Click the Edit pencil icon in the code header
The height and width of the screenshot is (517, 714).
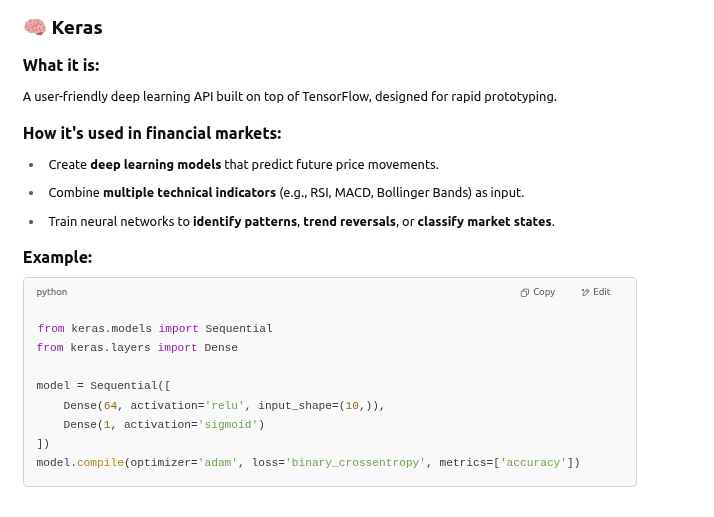(586, 292)
